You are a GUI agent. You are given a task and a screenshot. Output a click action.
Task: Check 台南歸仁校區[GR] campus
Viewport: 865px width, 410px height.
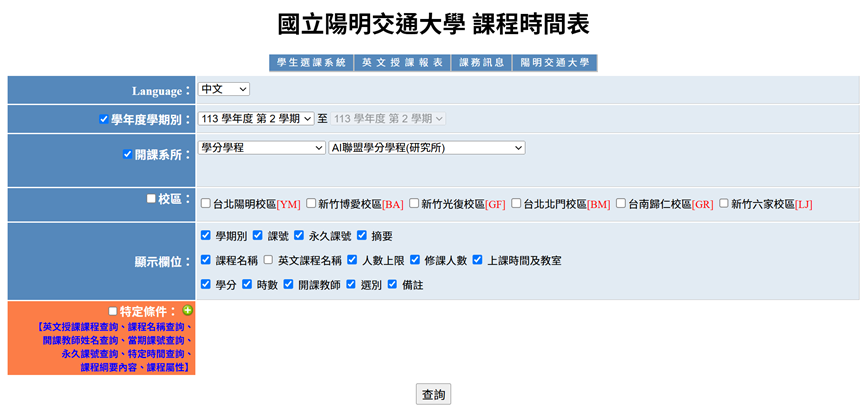621,204
